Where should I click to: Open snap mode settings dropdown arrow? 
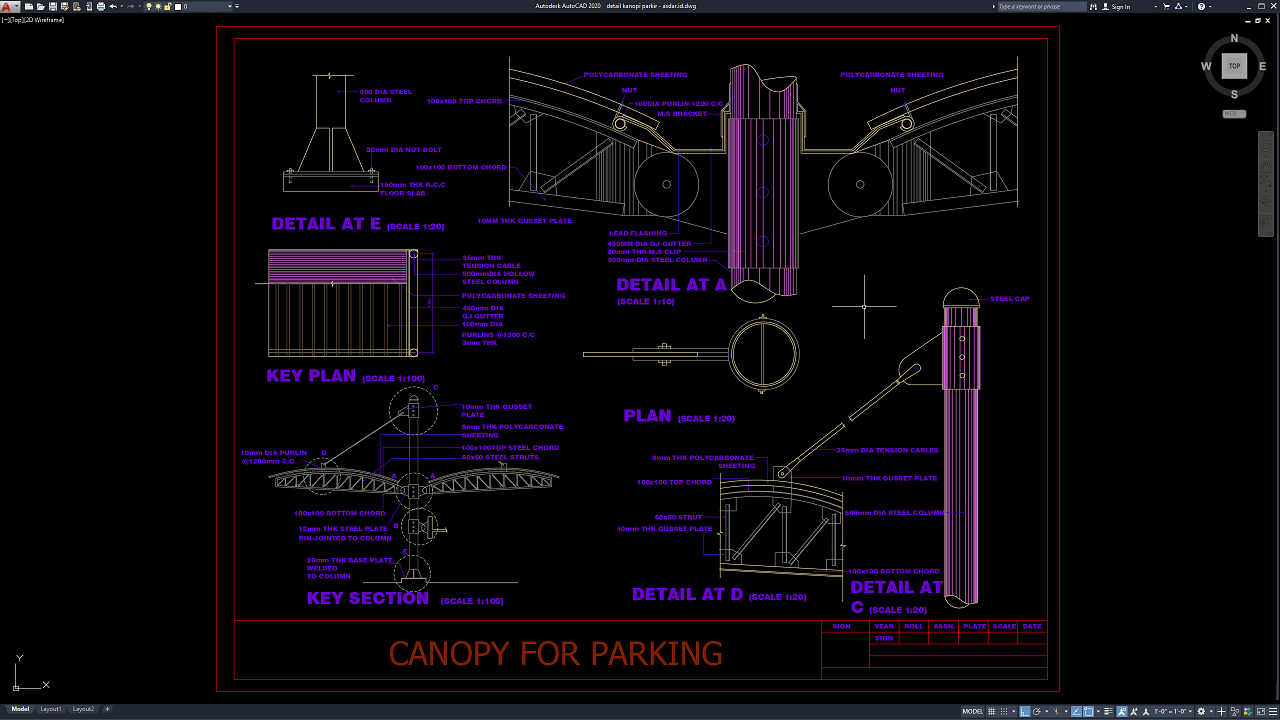[1014, 711]
